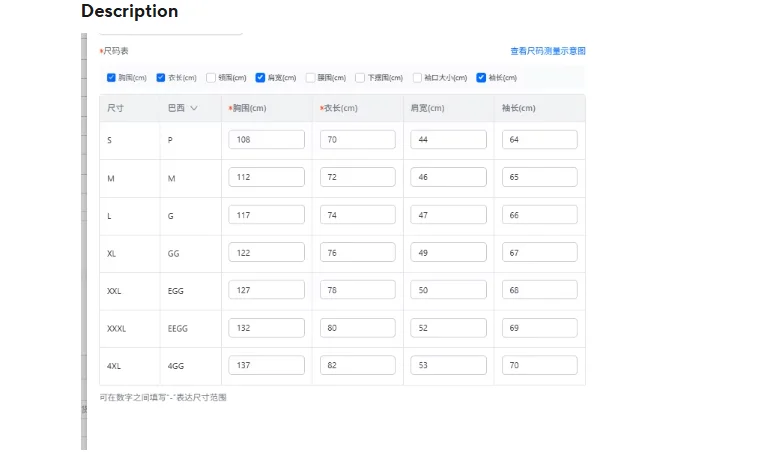Enable the 下摆围(cm) checkbox
The width and height of the screenshot is (759, 453).
(360, 77)
